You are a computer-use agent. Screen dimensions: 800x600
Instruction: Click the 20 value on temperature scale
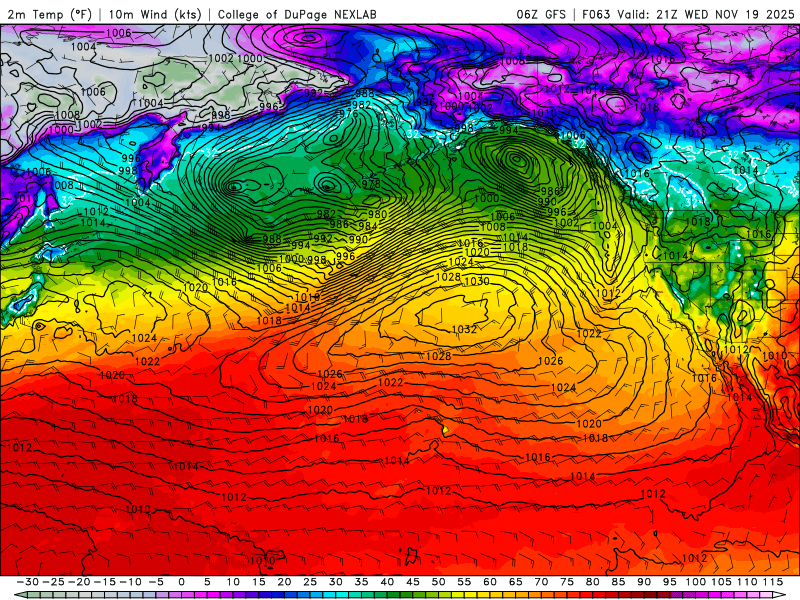pos(284,582)
